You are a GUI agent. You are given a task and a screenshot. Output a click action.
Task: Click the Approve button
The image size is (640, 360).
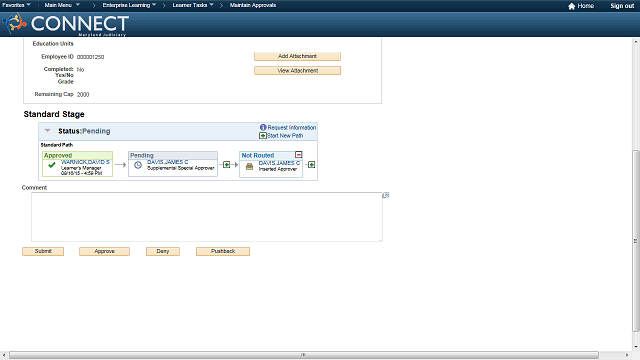[104, 251]
